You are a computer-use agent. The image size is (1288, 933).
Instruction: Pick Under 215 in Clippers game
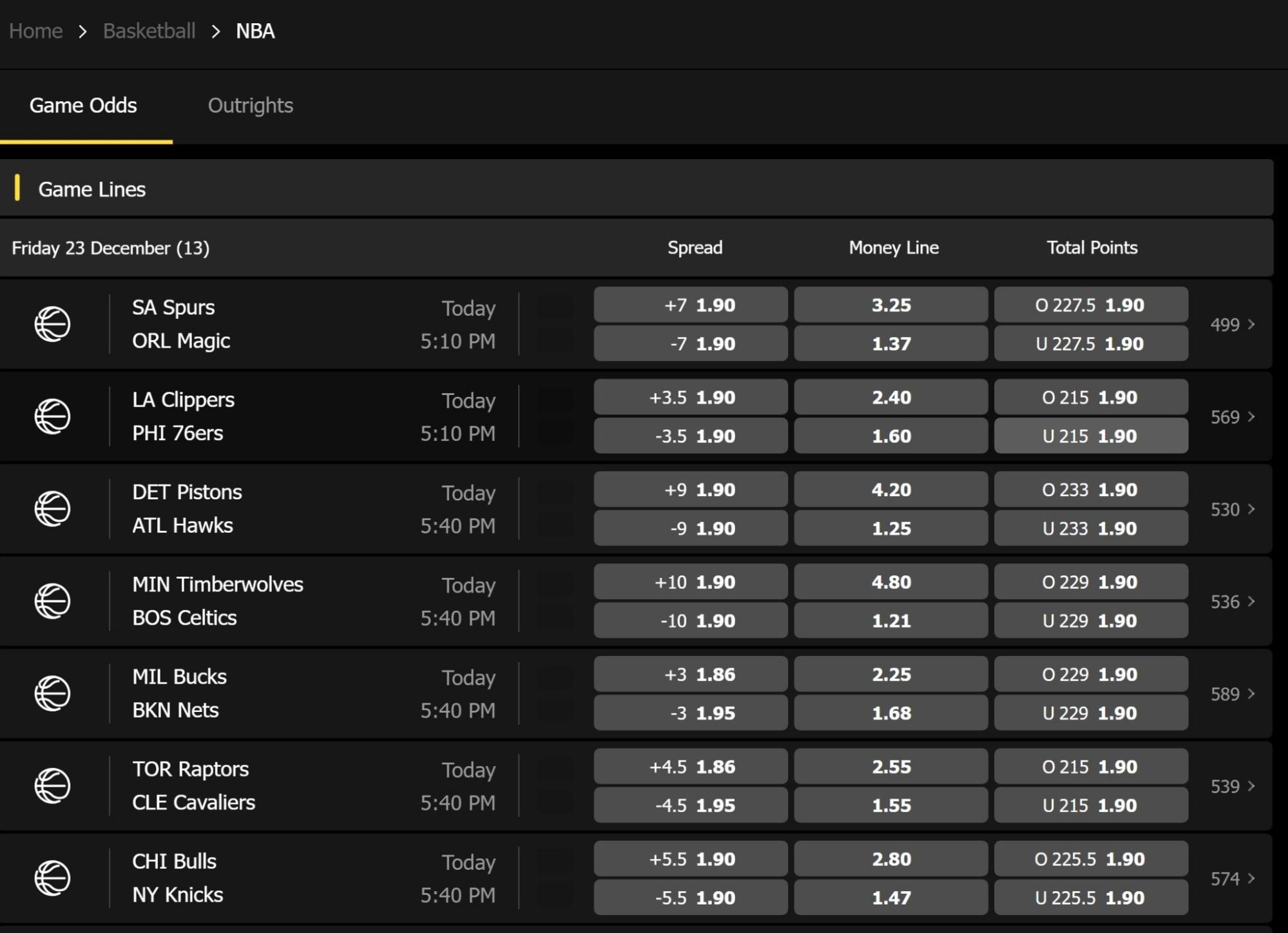[1091, 436]
